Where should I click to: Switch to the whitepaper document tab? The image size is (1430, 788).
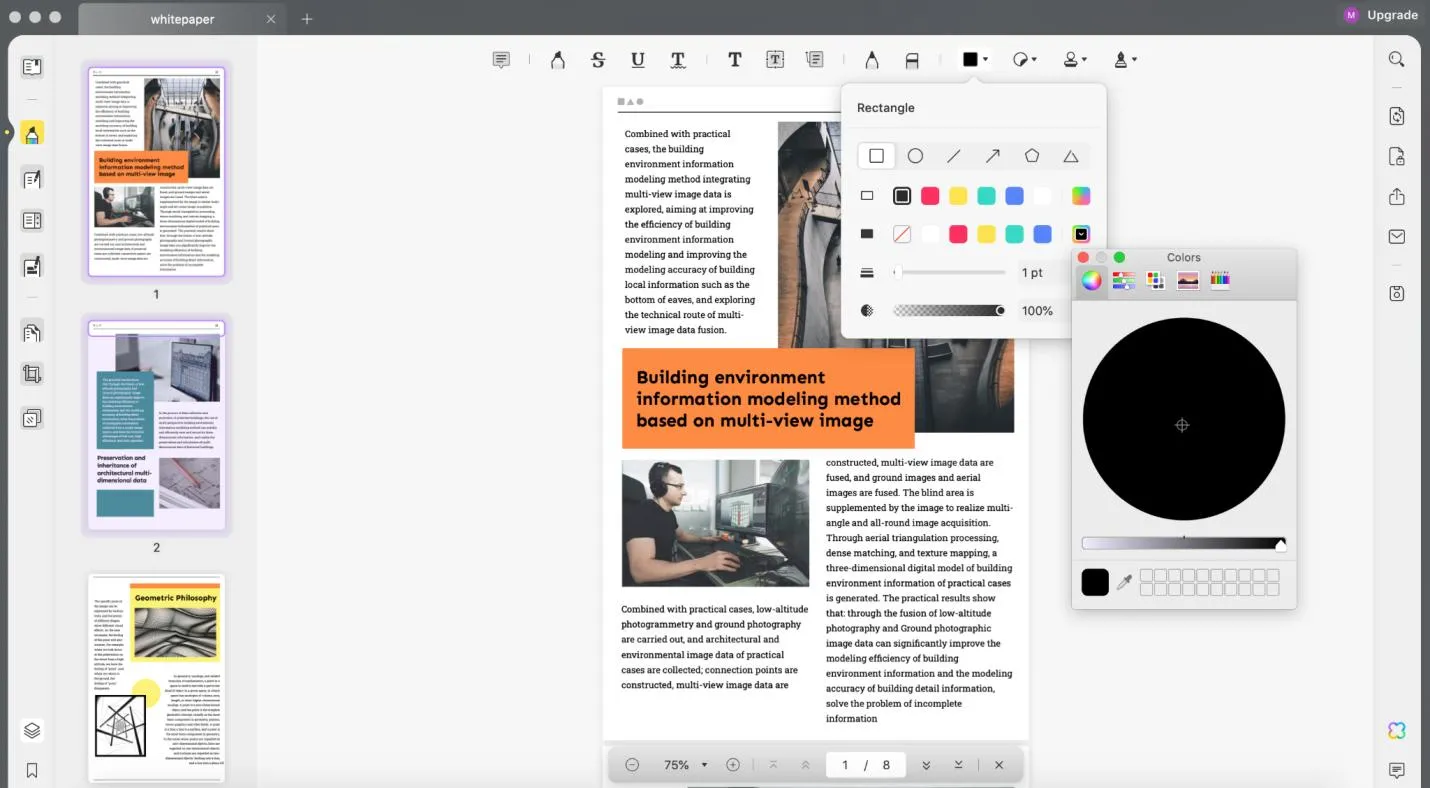point(182,18)
